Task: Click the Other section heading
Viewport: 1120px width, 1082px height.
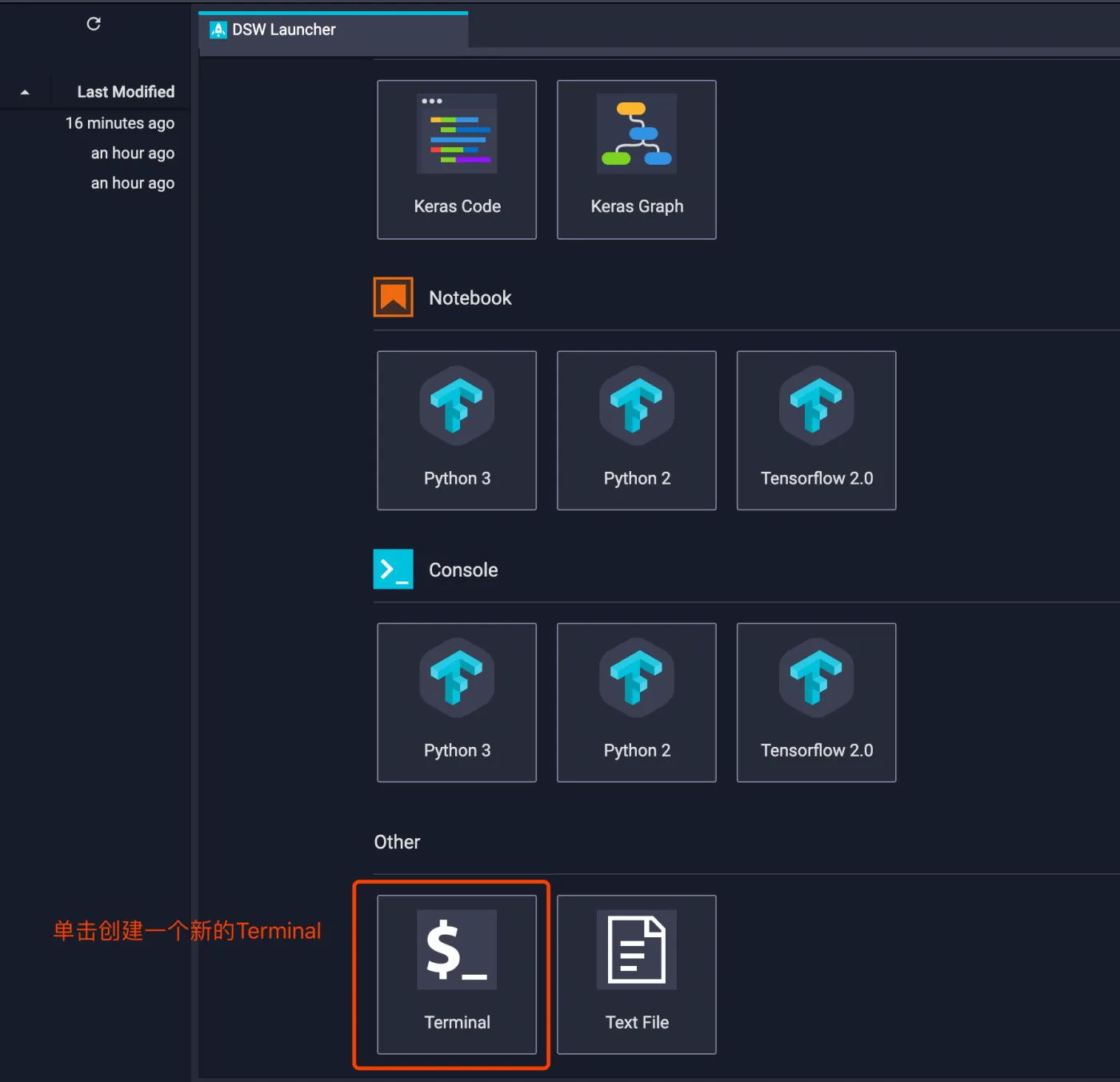Action: pos(397,841)
